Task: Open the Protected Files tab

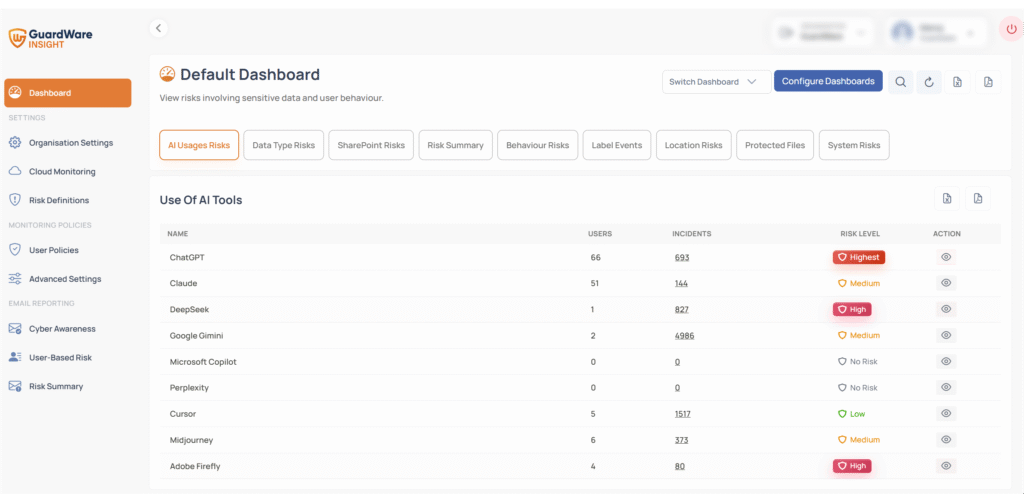Action: pos(775,145)
